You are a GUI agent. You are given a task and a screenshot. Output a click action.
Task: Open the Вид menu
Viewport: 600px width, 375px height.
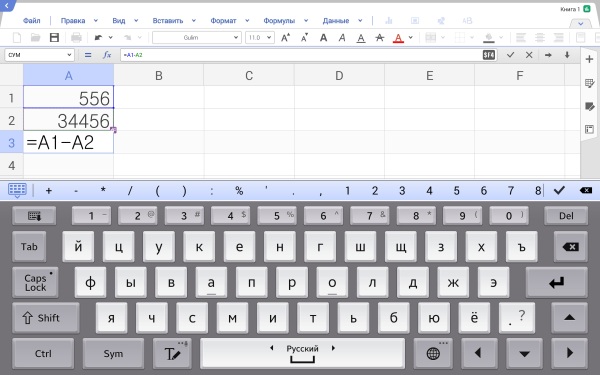click(x=119, y=21)
